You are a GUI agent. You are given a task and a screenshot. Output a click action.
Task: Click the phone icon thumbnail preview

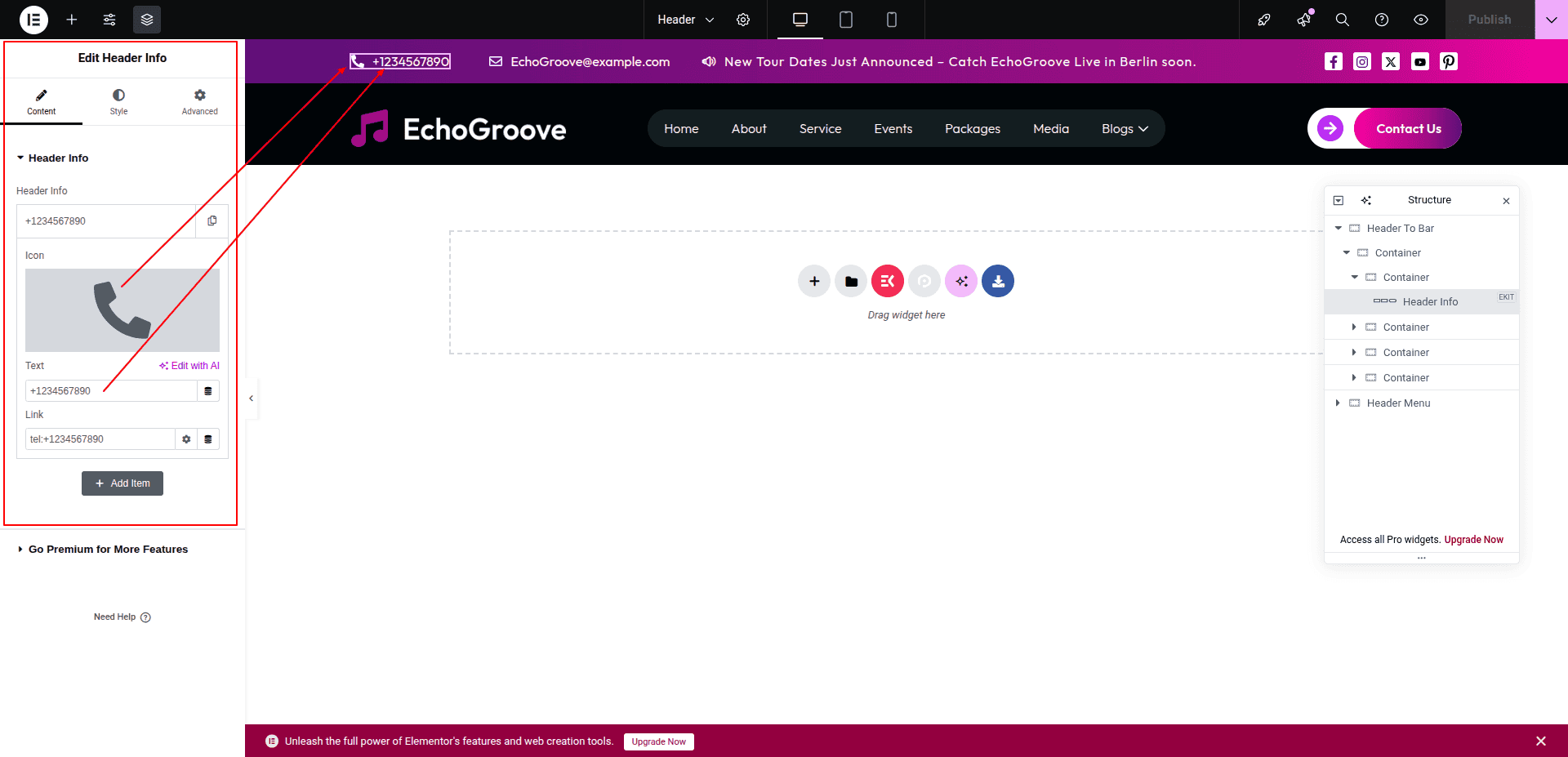pos(122,310)
